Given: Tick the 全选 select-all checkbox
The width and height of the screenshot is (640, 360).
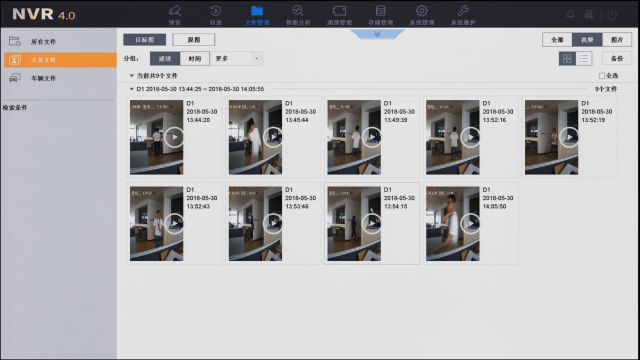Looking at the screenshot, I should 602,76.
